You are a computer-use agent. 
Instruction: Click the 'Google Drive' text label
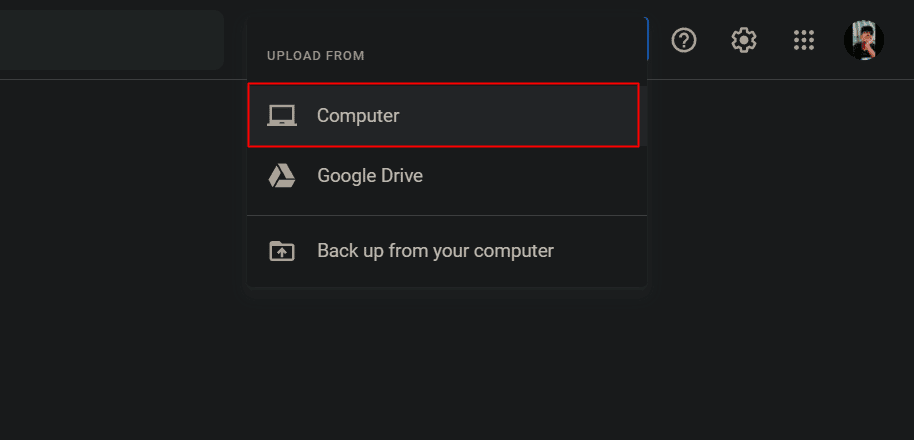point(370,175)
